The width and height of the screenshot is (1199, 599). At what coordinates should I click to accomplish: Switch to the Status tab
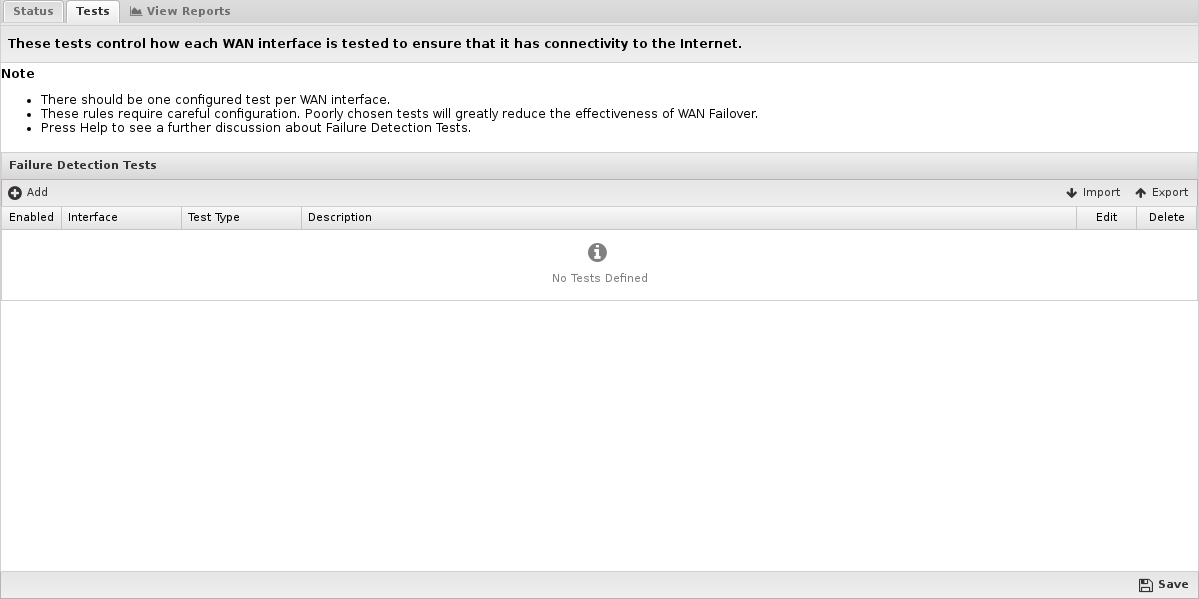tap(33, 12)
